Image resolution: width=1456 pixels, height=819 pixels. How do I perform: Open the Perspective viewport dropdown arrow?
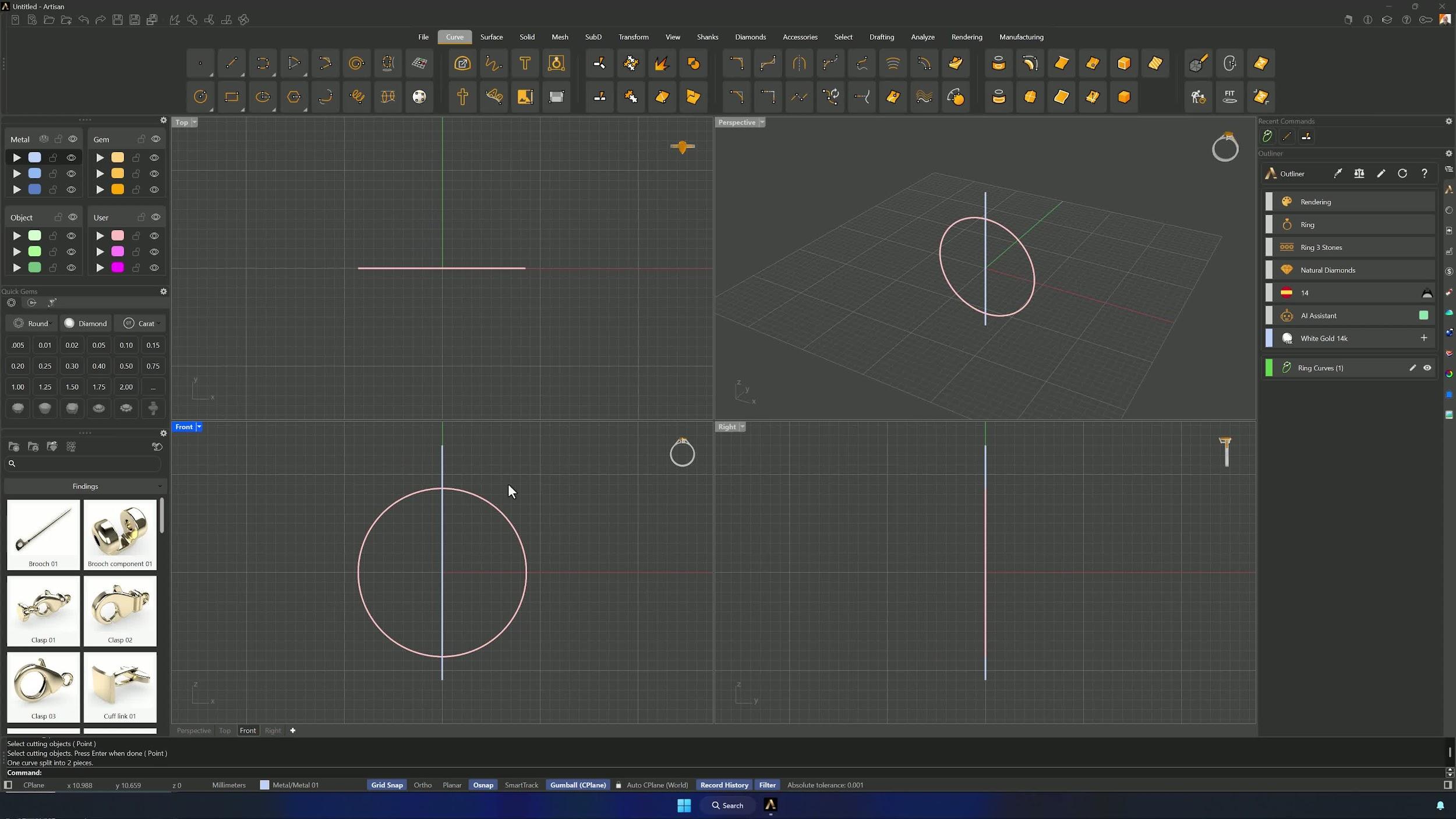click(x=762, y=122)
